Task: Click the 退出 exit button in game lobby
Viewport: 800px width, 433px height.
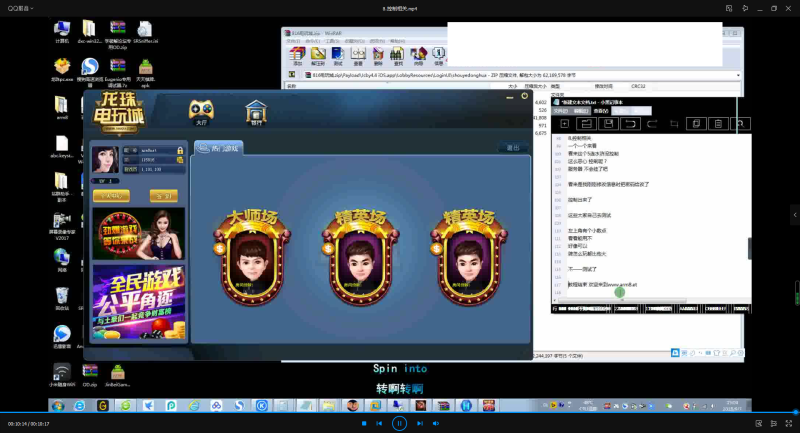Action: [514, 148]
